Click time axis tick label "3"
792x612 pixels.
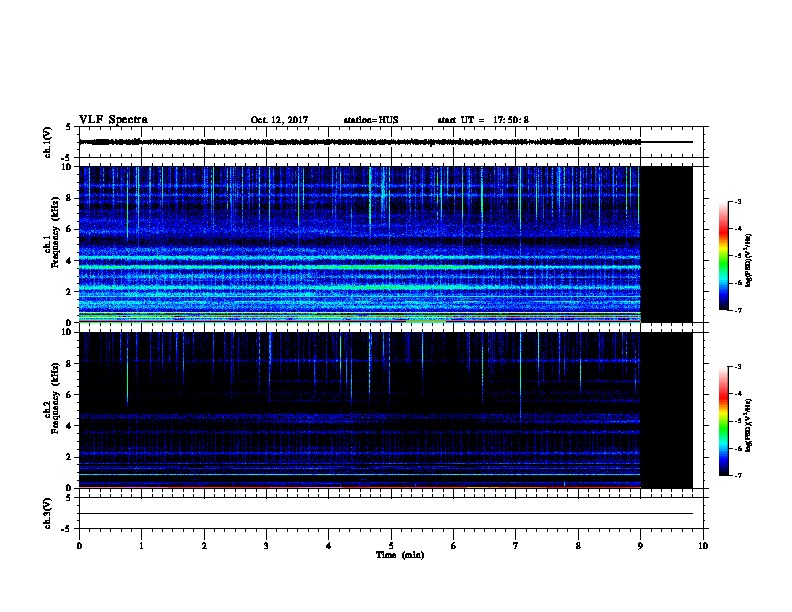tap(266, 546)
